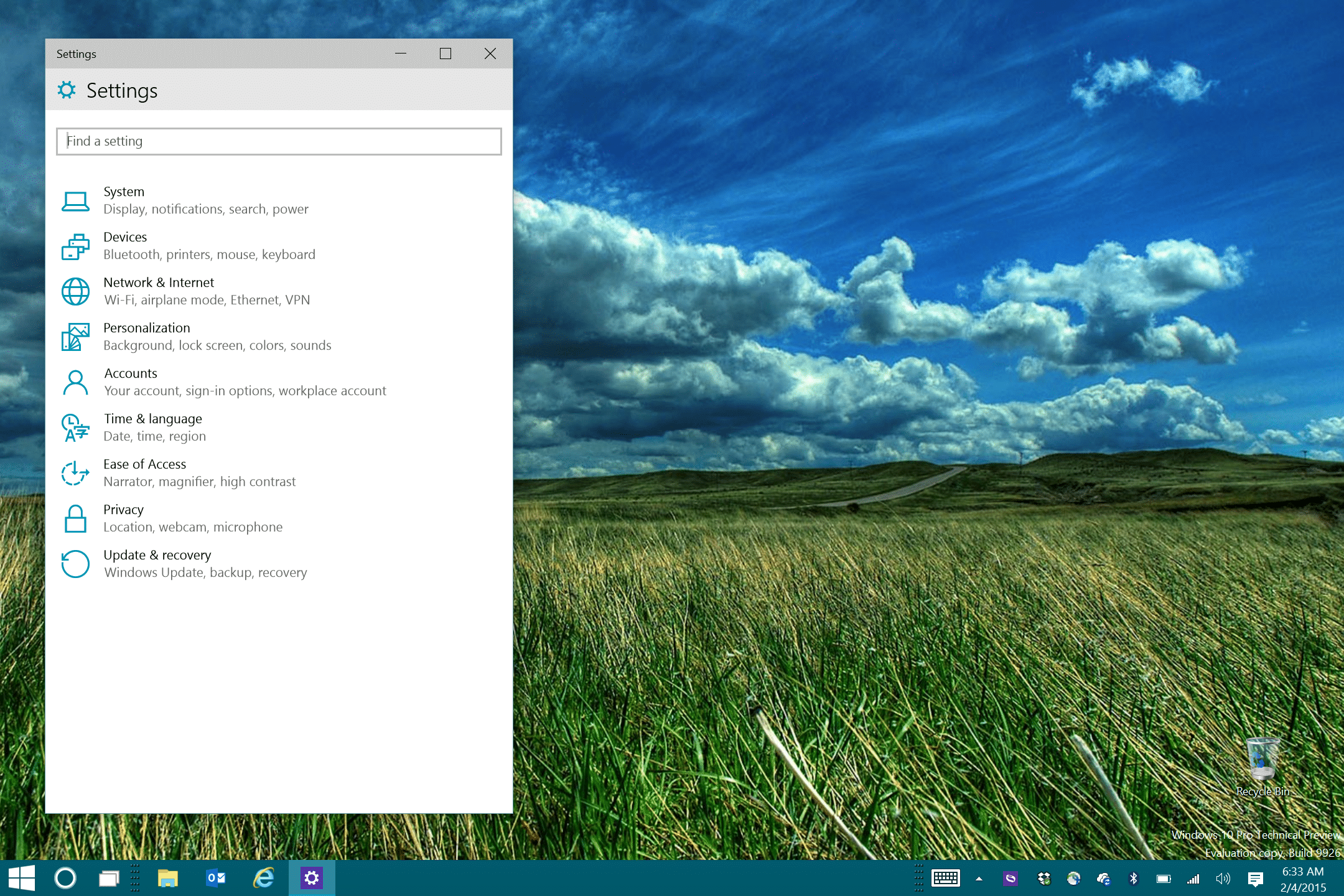Click the purple tray icon beside the arrow

click(1010, 879)
